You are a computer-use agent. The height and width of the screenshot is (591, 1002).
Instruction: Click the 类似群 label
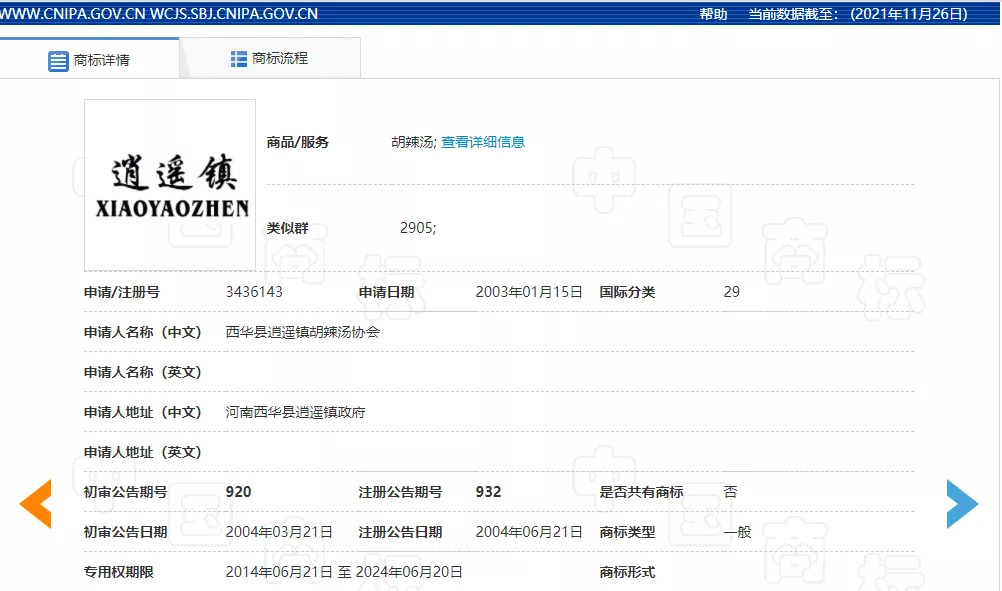288,228
